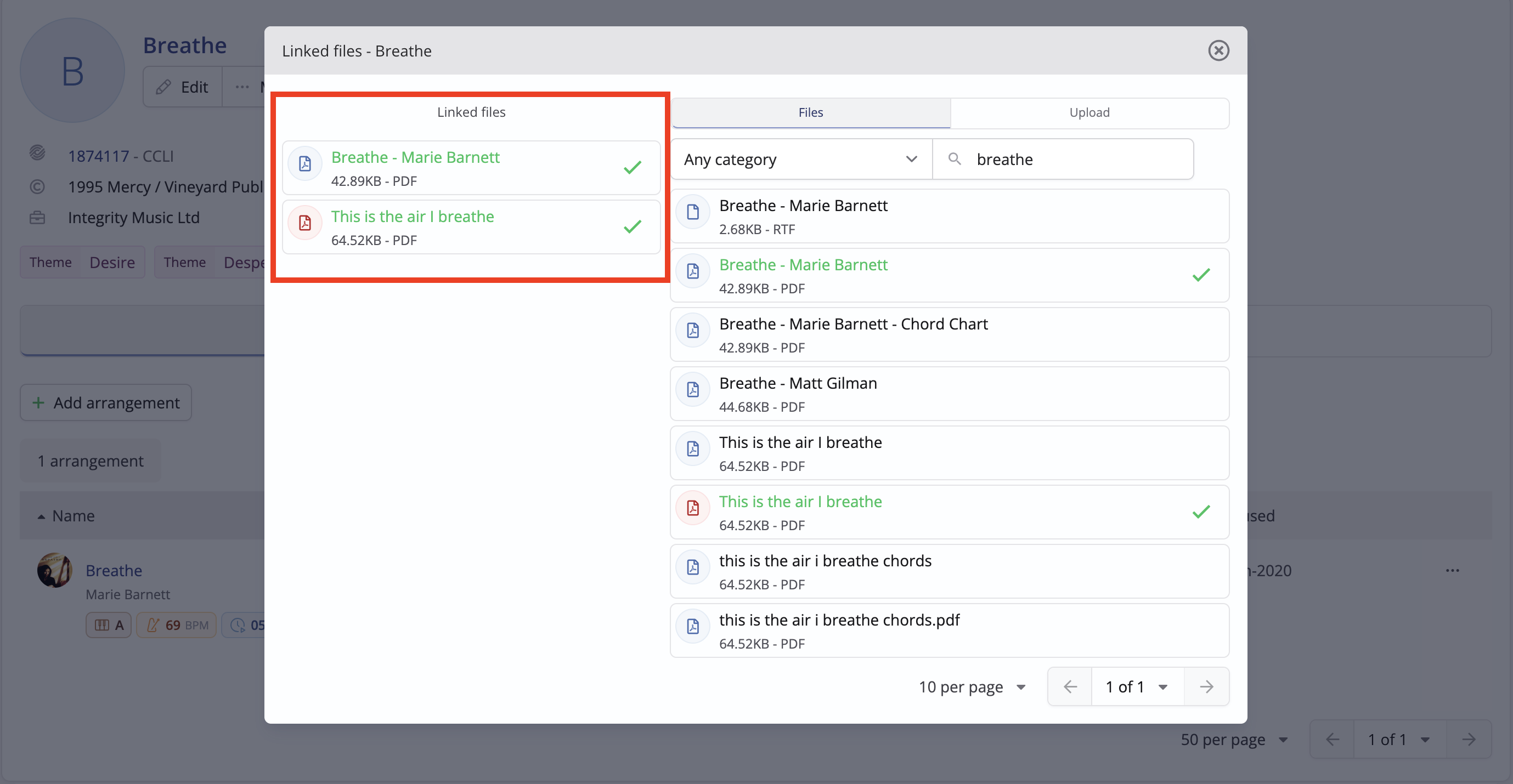Open dialog 1 of 1 page selector

pyautogui.click(x=1137, y=686)
